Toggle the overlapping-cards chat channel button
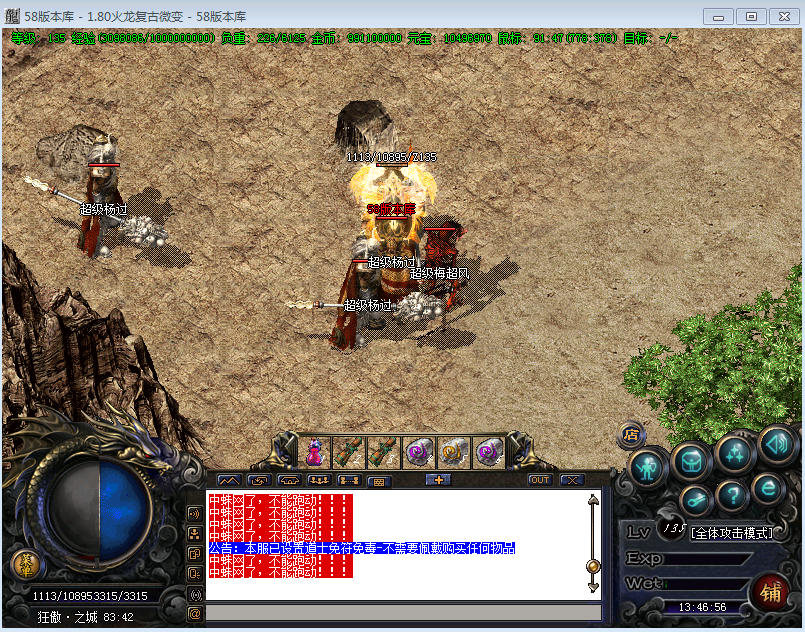The image size is (805, 632). [195, 554]
